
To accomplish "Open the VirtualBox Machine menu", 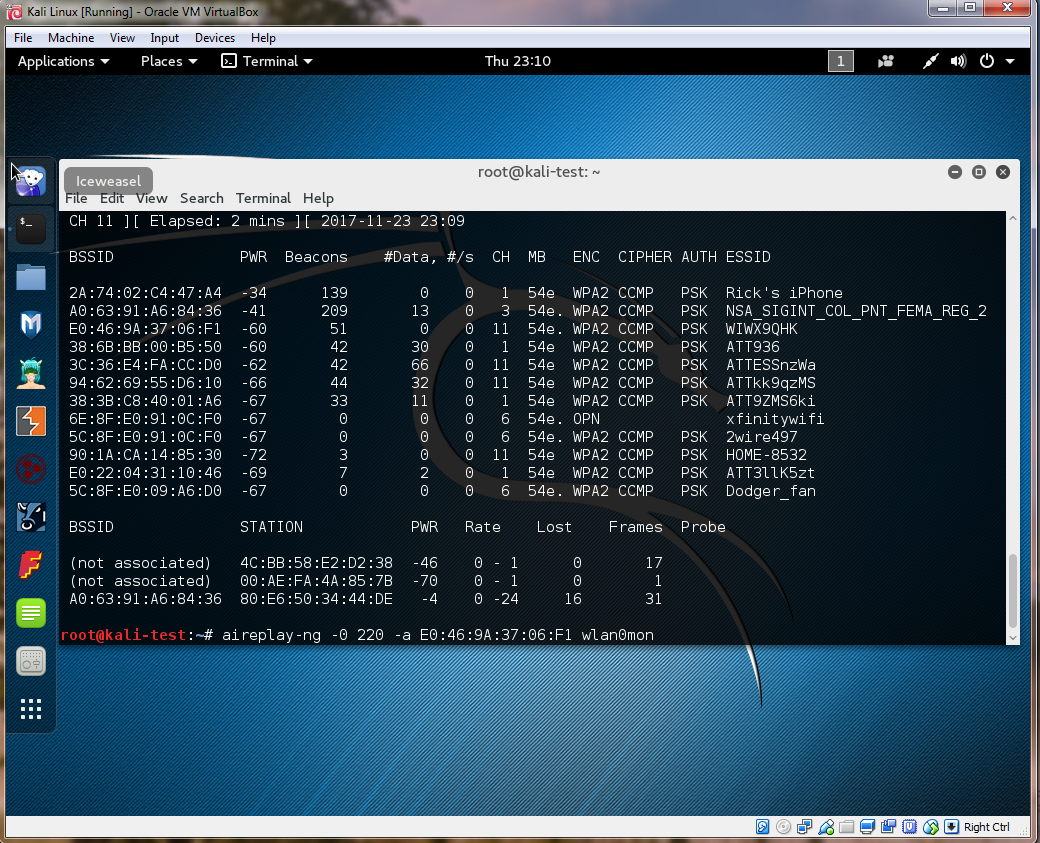I will [71, 38].
